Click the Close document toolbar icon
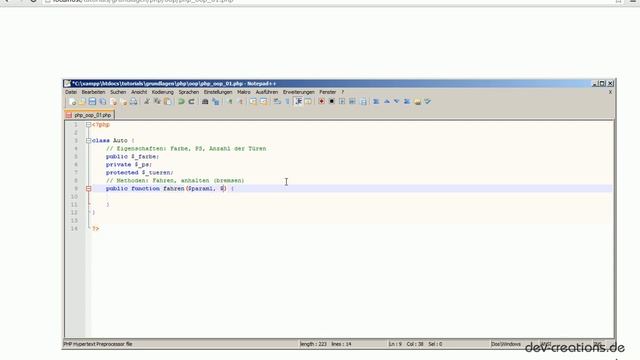Screen dimensions: 640x360 pos(113,102)
